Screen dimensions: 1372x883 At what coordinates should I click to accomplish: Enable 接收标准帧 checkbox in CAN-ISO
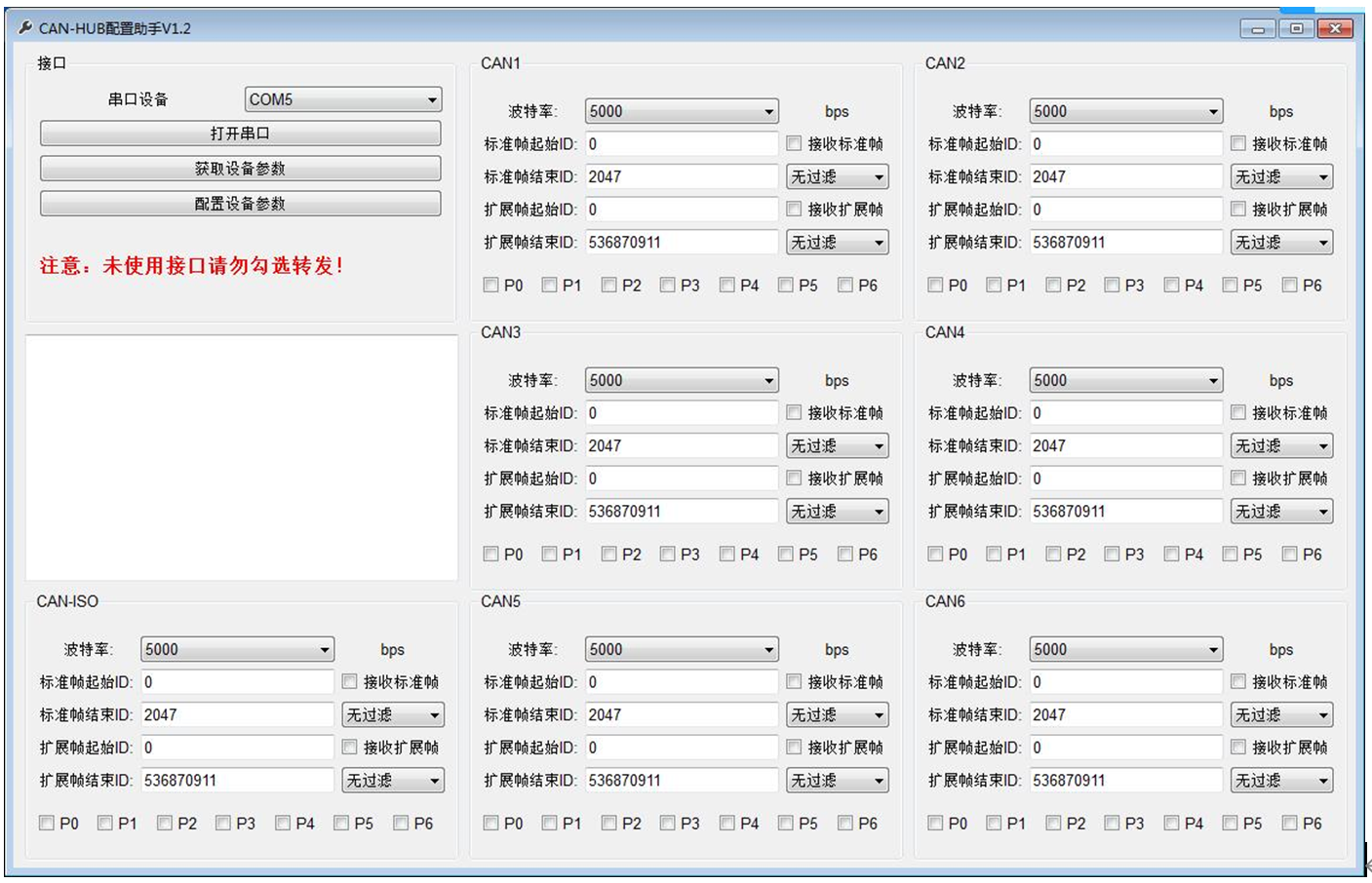tap(349, 681)
